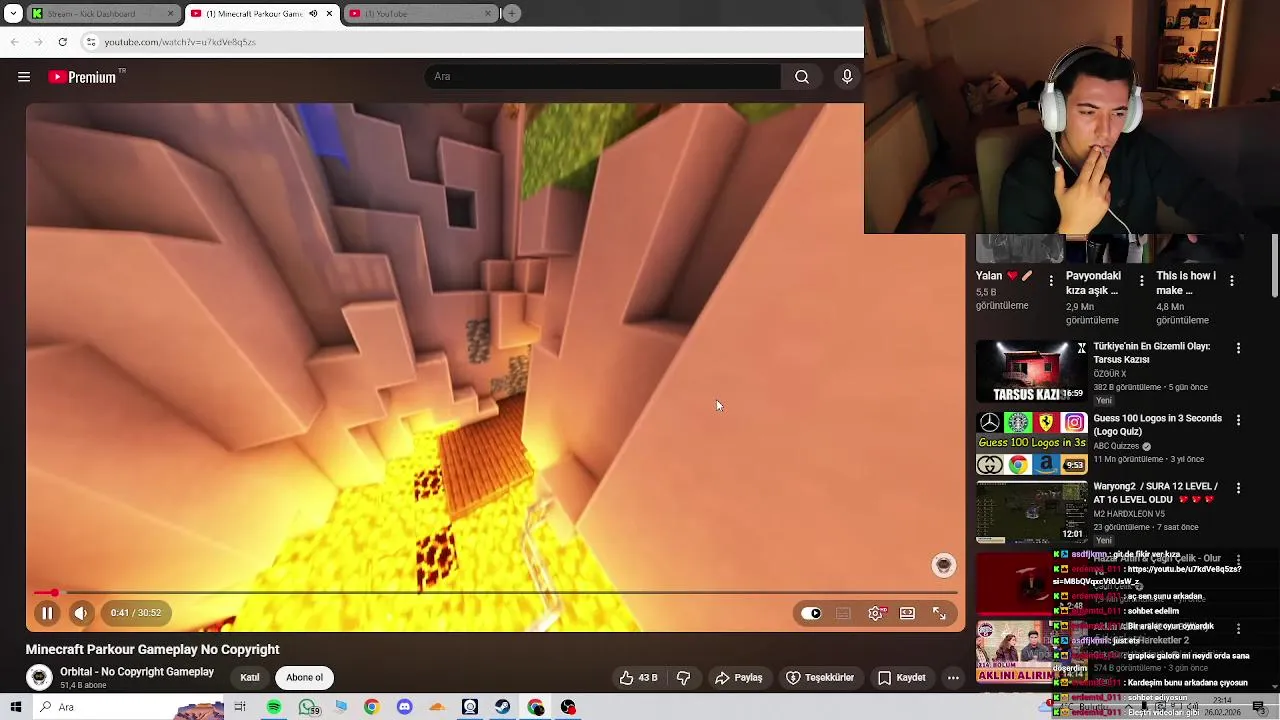Open the tab search dropdown arrow
This screenshot has height=720, width=1280.
[13, 14]
